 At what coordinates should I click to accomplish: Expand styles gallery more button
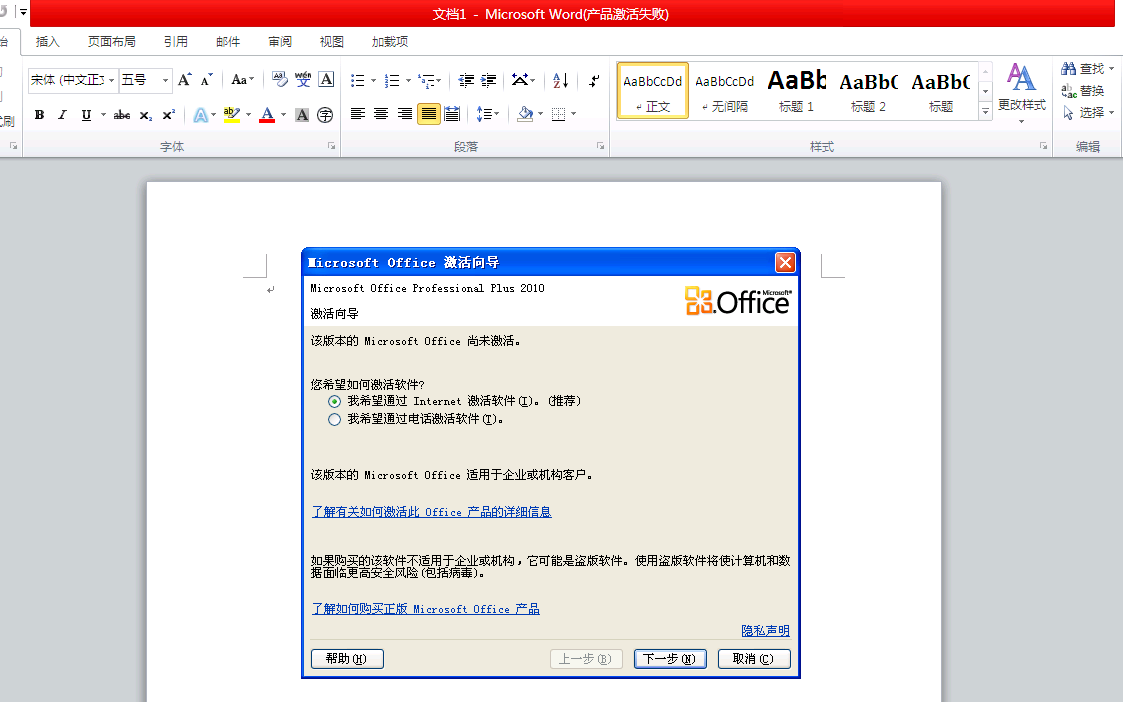point(985,111)
